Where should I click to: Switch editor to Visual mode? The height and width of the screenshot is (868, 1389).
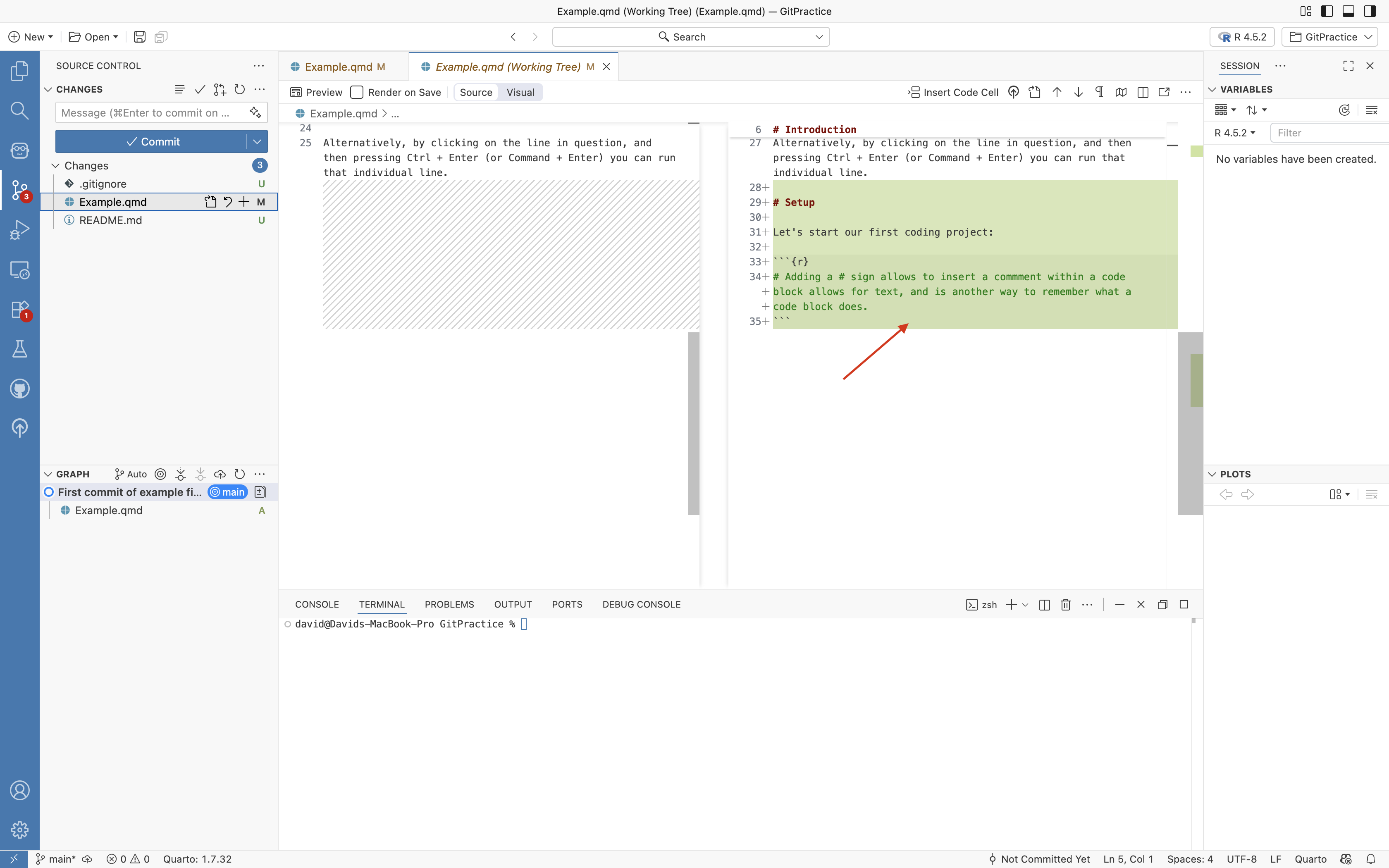520,93
